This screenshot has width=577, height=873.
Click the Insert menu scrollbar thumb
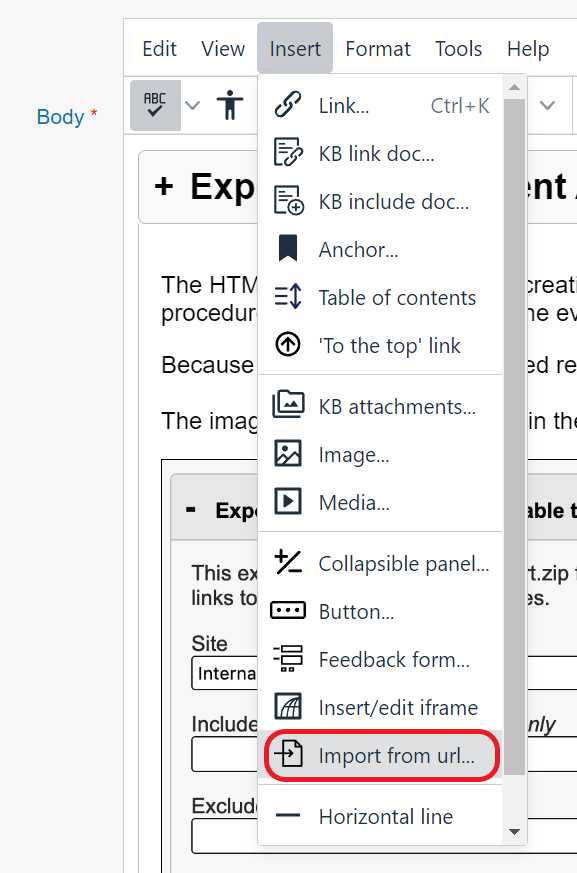pos(514,436)
